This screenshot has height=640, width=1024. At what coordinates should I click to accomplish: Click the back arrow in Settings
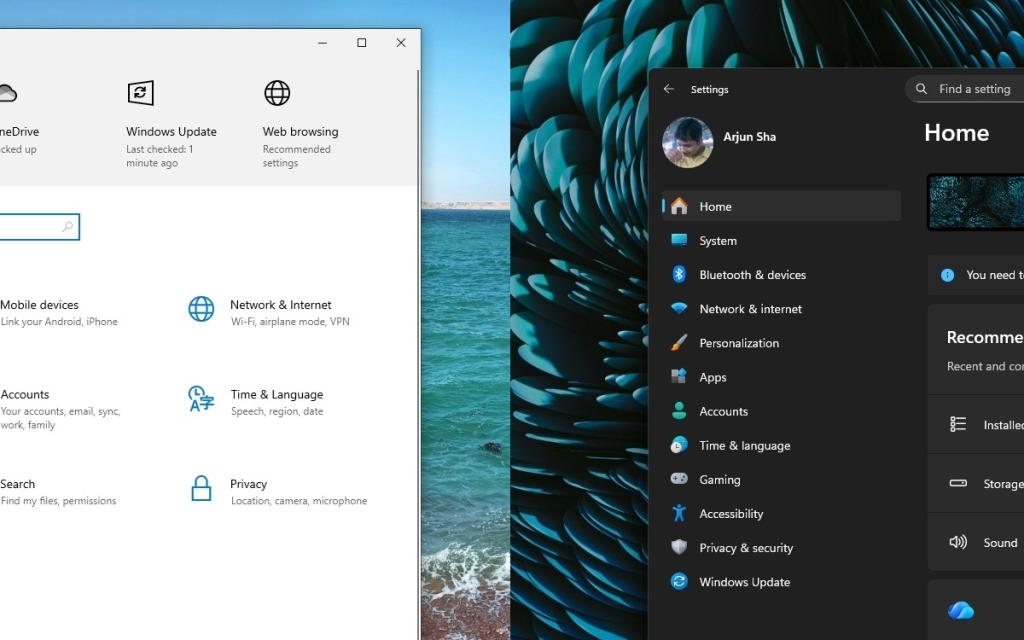(667, 89)
